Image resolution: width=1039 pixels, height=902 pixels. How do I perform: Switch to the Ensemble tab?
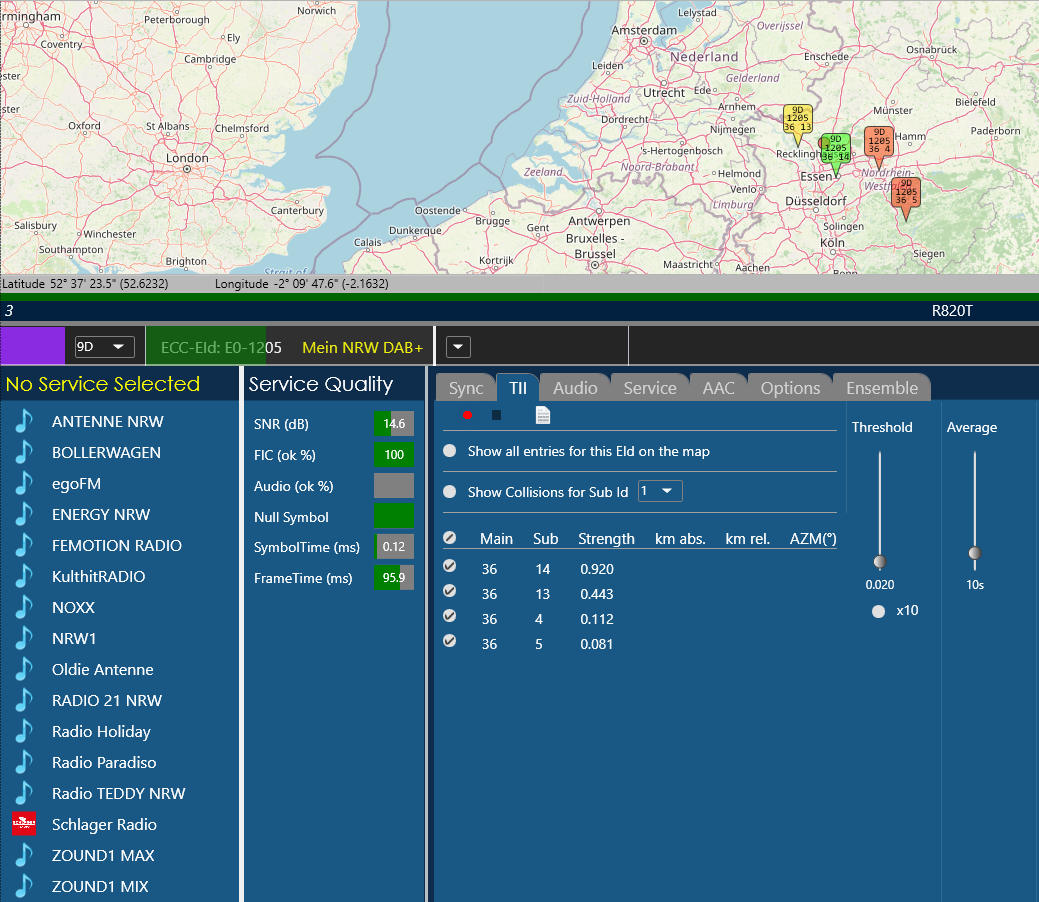[x=881, y=388]
